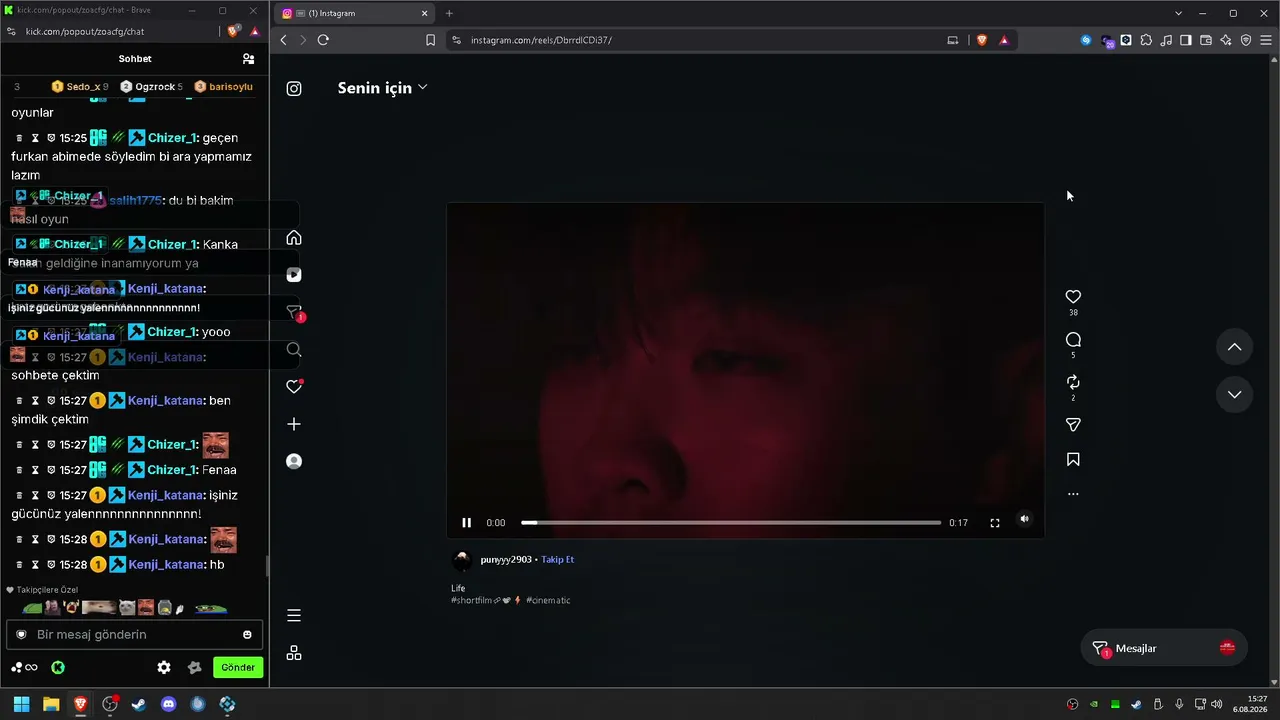1280x720 pixels.
Task: Open leaderboard entry Sedo_x
Action: coord(80,87)
